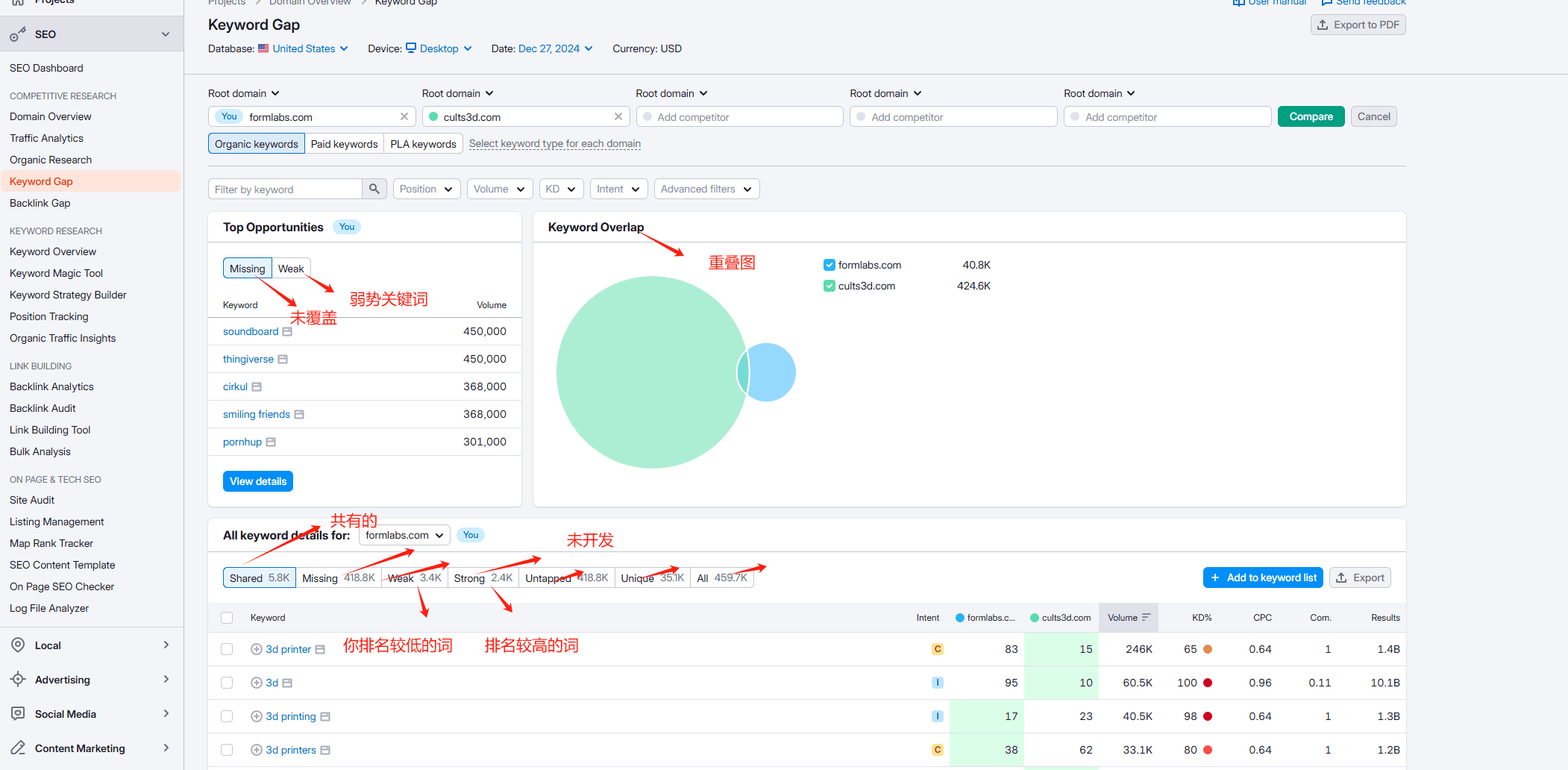Click the Local pin icon in sidebar
Image resolution: width=1568 pixels, height=770 pixels.
(18, 645)
